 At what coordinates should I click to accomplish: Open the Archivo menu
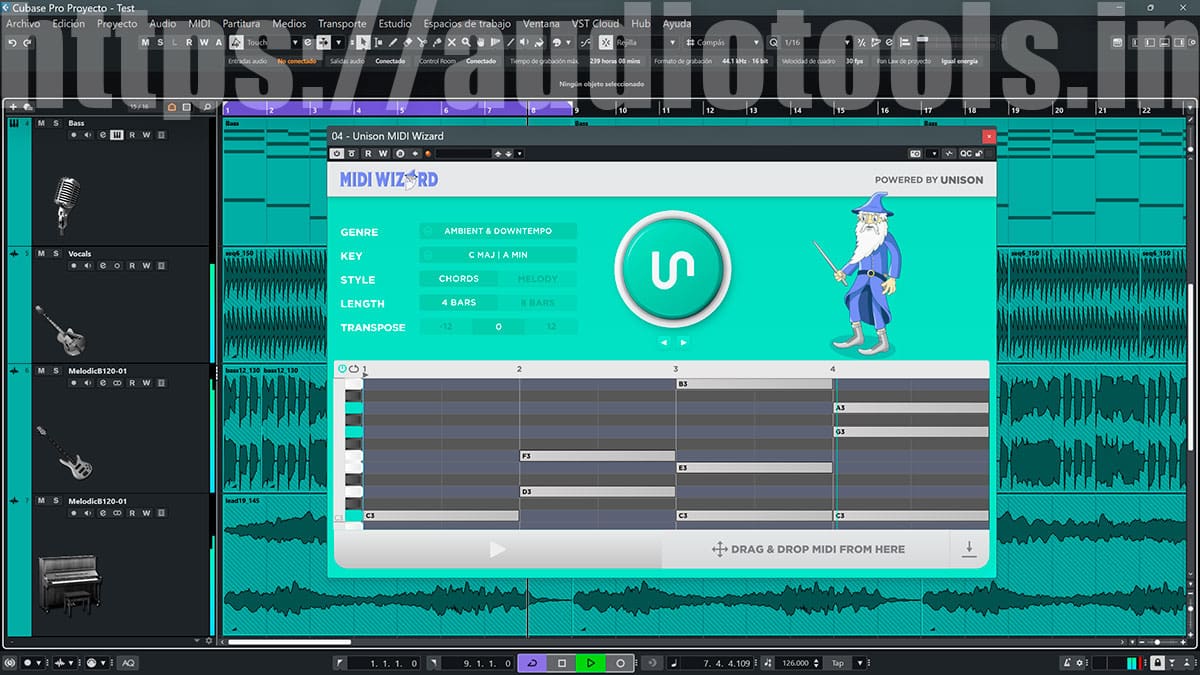coord(23,23)
